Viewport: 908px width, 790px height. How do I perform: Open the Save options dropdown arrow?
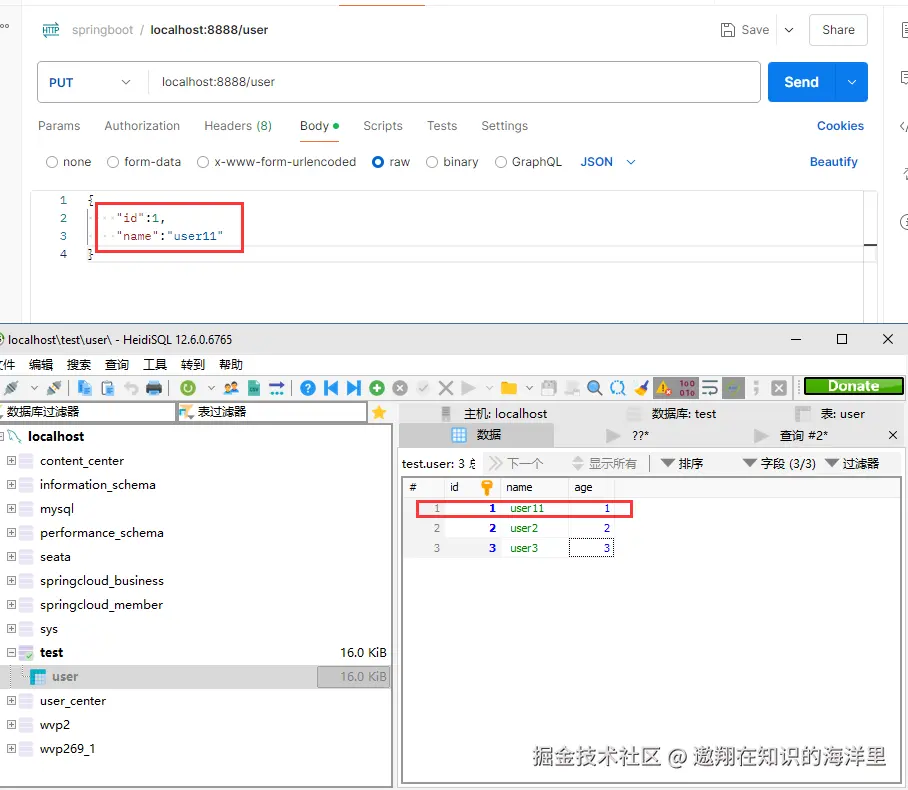[789, 30]
